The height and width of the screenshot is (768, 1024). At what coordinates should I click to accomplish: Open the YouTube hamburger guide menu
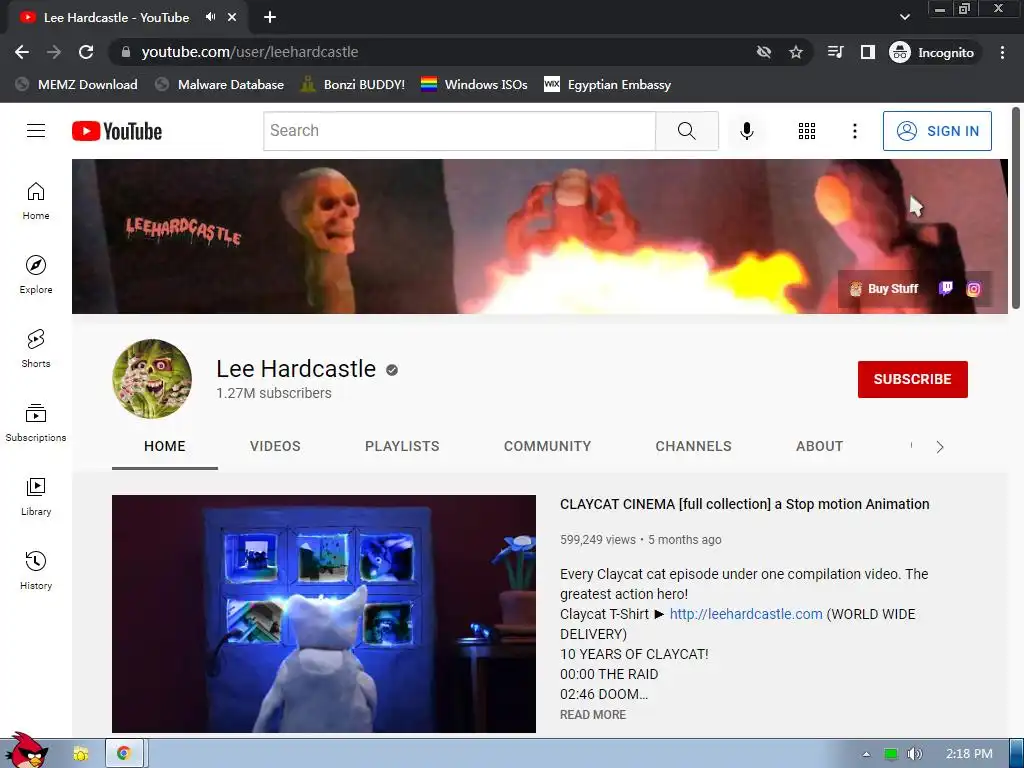click(36, 131)
